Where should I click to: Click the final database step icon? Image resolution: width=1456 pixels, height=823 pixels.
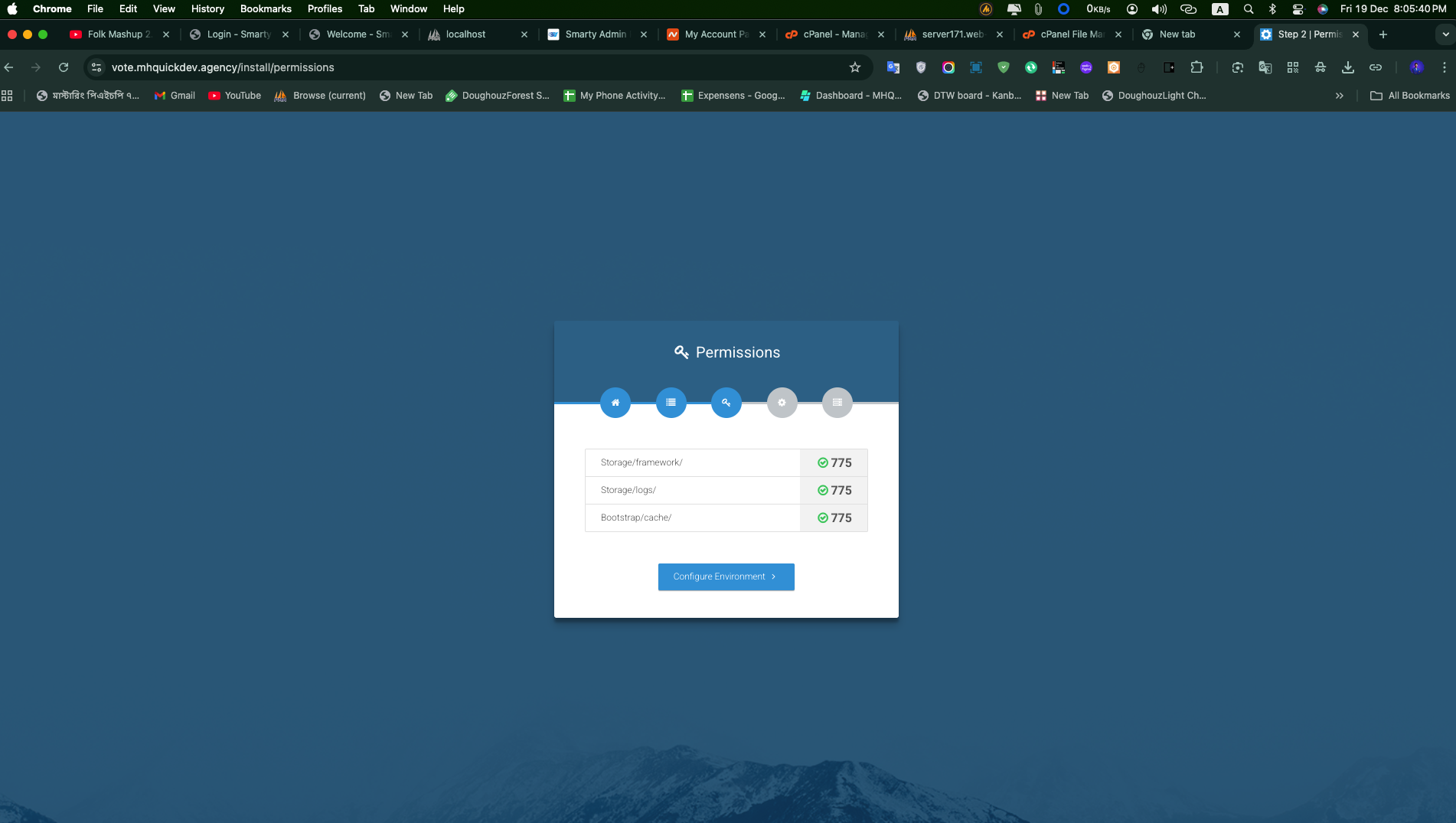(x=837, y=402)
